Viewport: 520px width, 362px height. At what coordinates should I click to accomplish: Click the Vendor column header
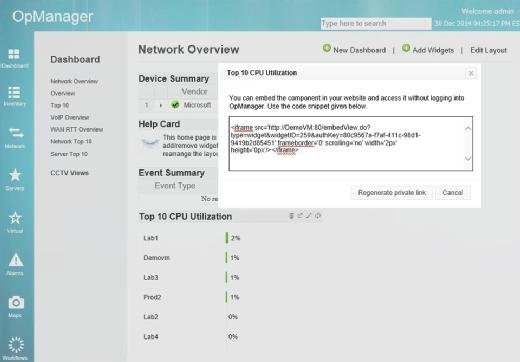195,91
